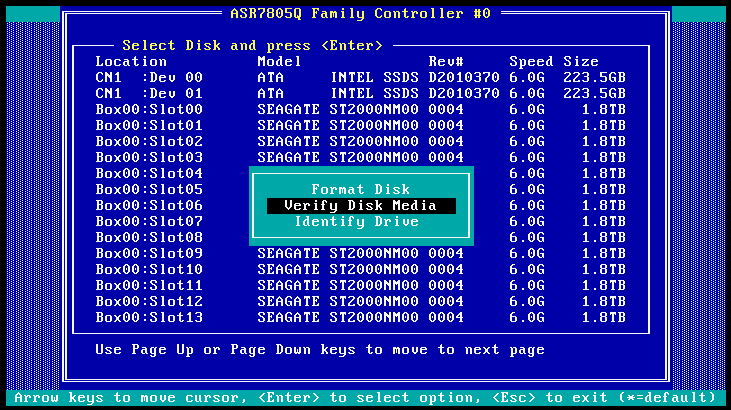The image size is (731, 410).
Task: Choose the Box00:Slot03 disk entry
Action: [x=360, y=157]
